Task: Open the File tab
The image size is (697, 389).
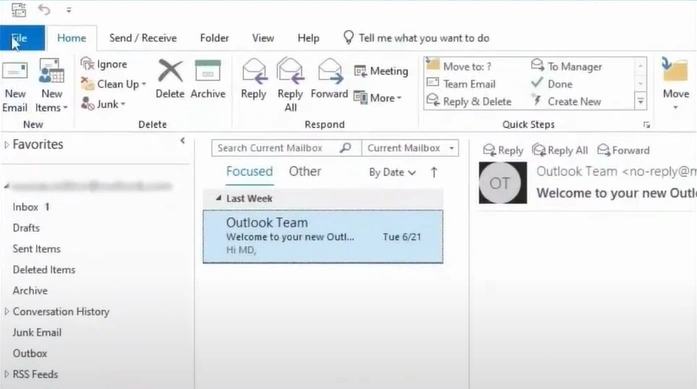Action: [22, 38]
